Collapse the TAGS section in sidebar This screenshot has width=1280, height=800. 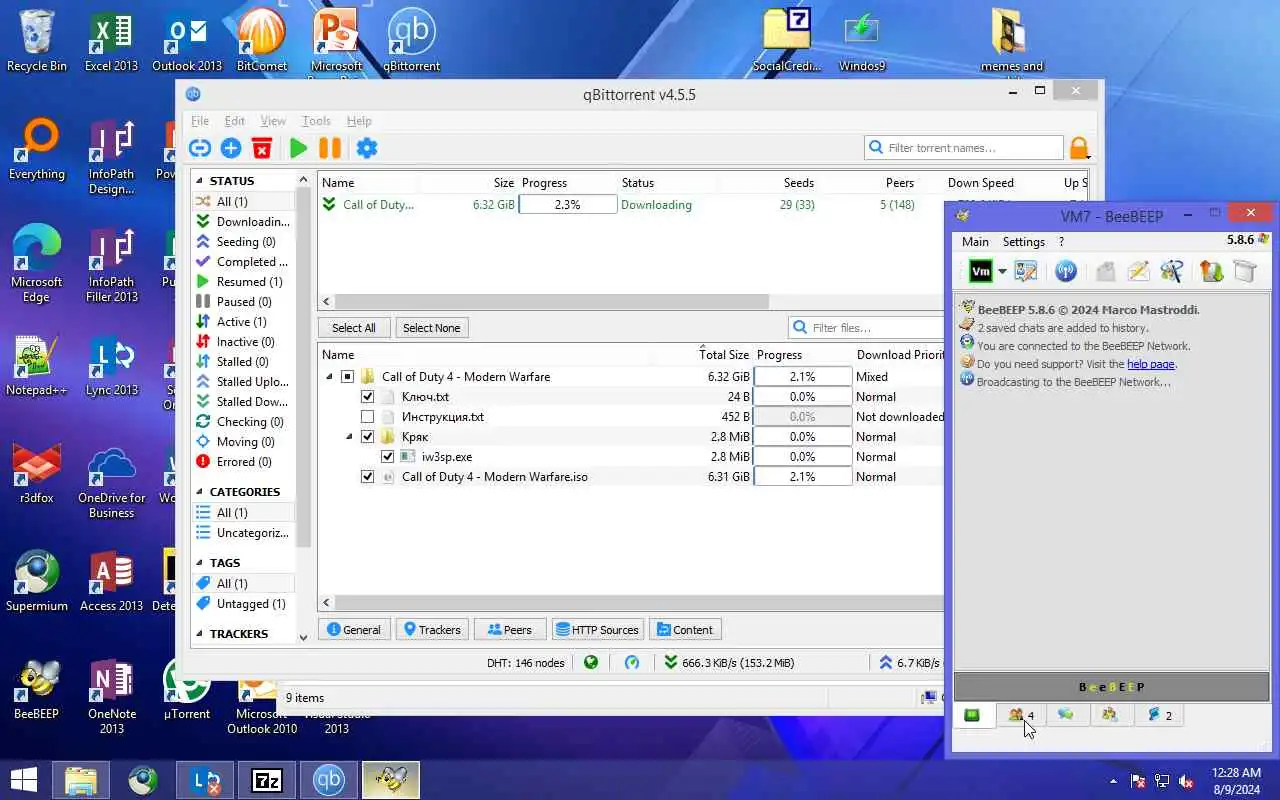(200, 563)
